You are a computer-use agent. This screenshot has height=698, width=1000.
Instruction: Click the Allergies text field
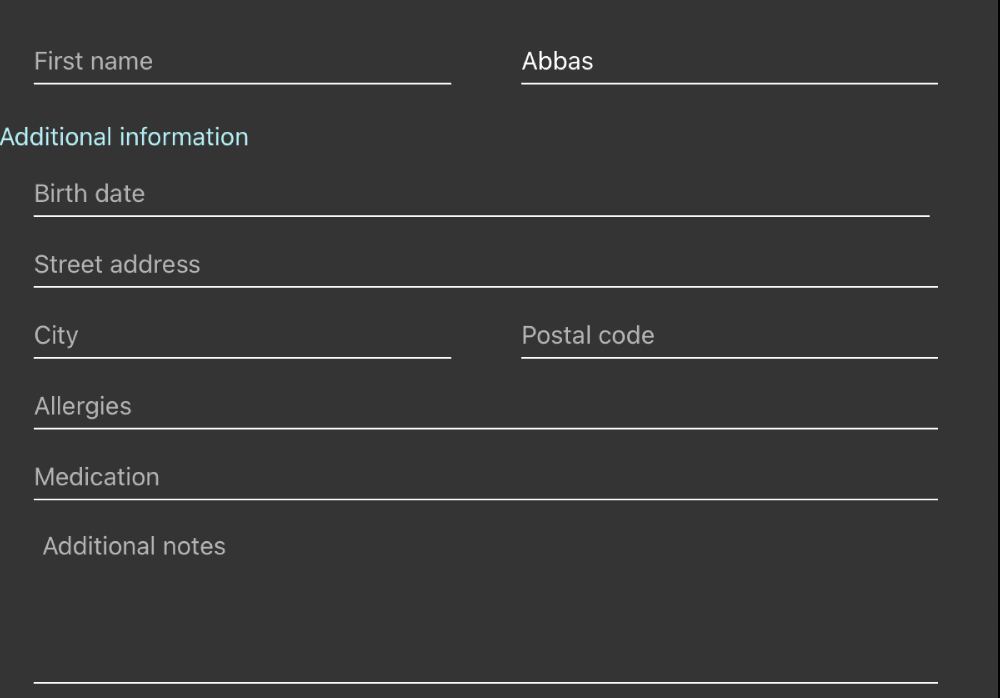pos(485,407)
